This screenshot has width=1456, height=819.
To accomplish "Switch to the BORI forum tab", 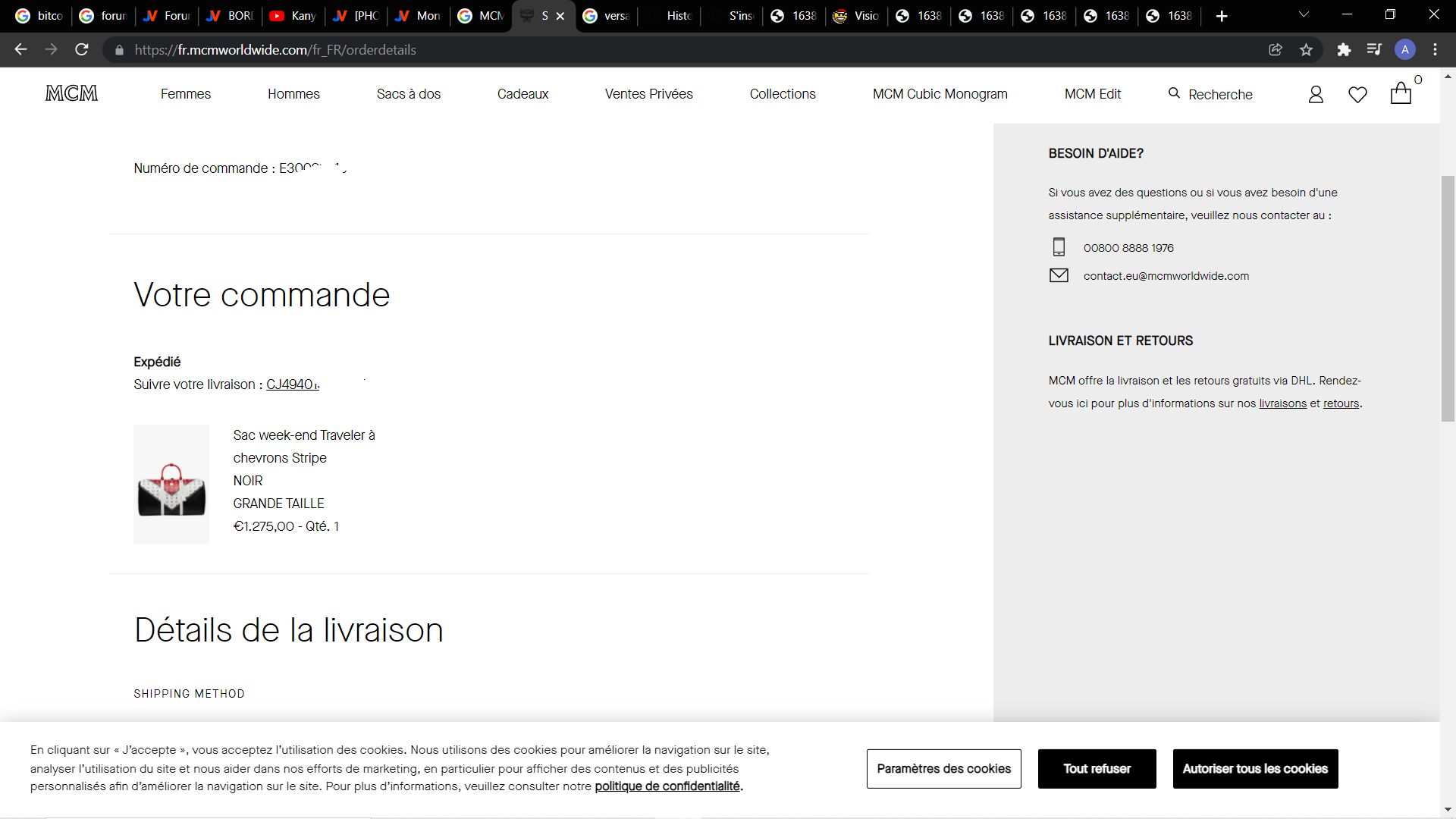I will pos(230,16).
